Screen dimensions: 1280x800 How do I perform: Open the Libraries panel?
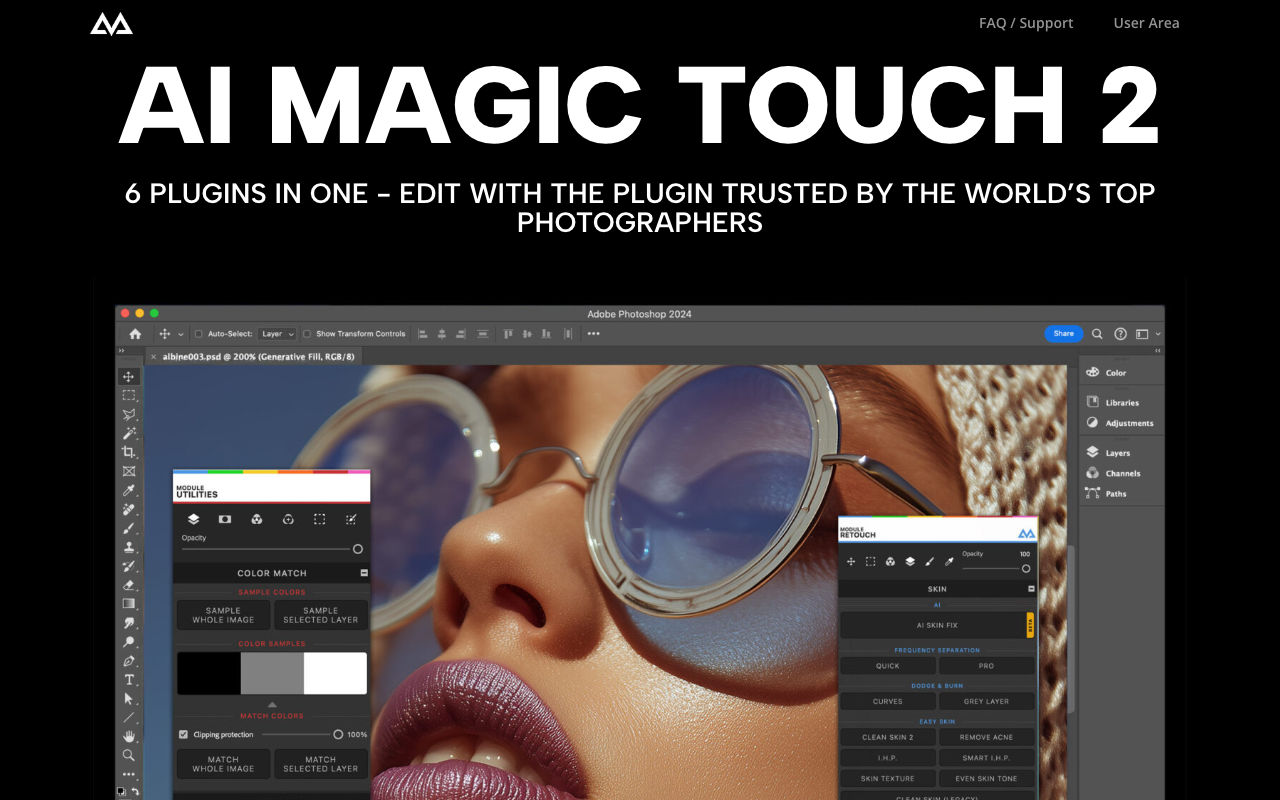tap(1112, 402)
